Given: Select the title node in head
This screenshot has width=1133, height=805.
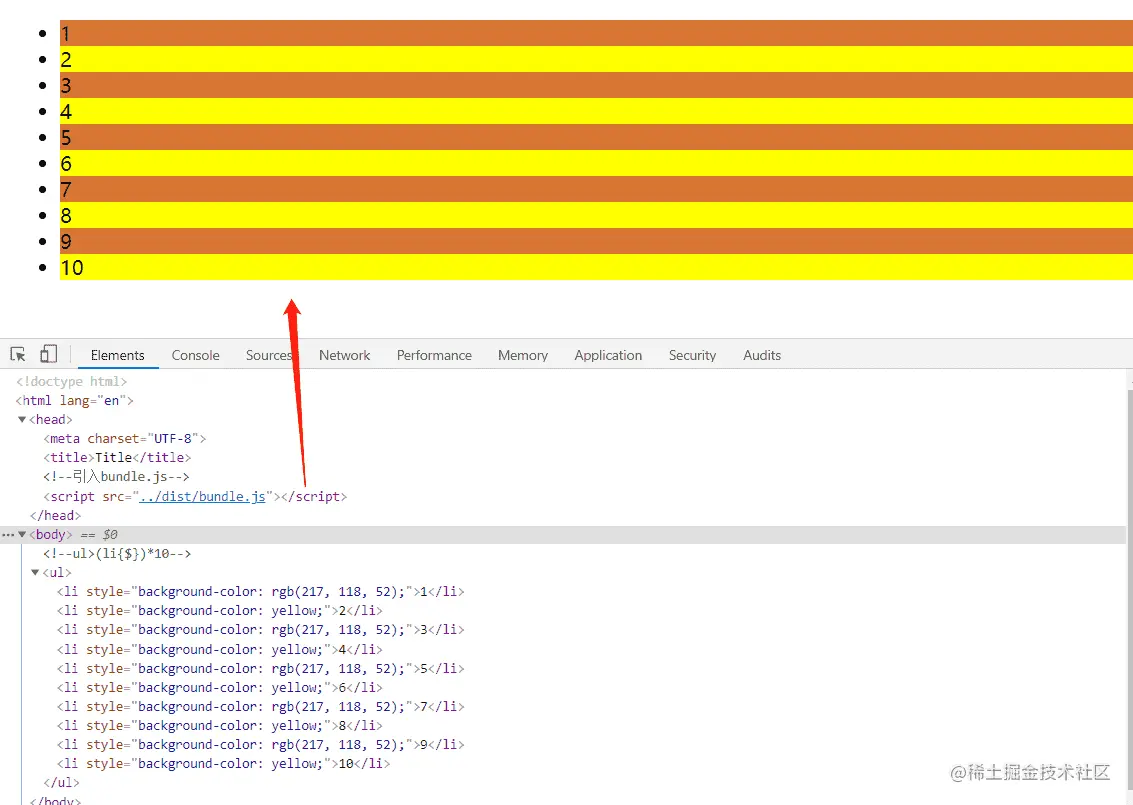Looking at the screenshot, I should [x=117, y=457].
